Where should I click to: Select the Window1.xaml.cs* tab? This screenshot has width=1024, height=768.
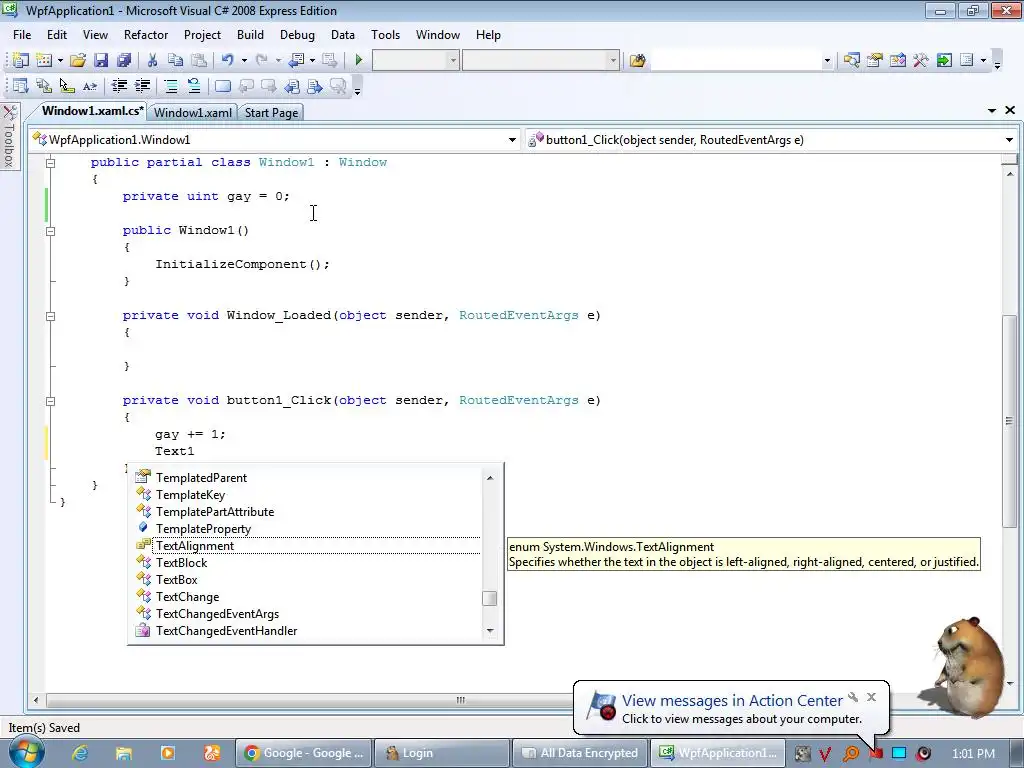[x=92, y=111]
